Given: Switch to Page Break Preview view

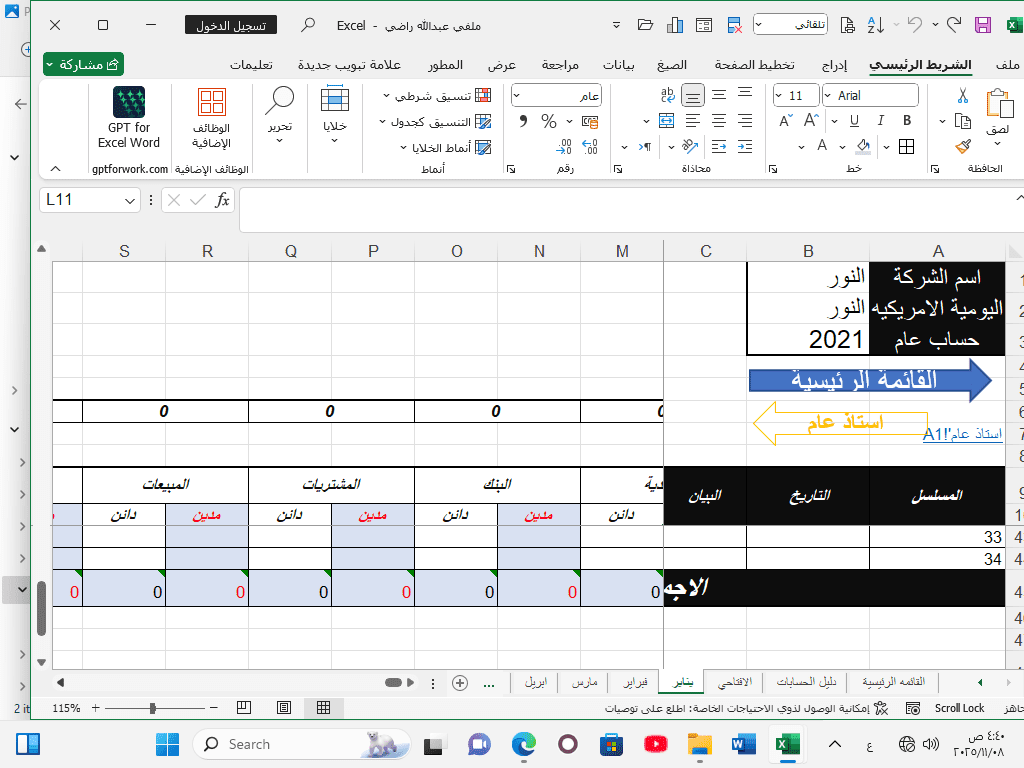Looking at the screenshot, I should click(244, 707).
